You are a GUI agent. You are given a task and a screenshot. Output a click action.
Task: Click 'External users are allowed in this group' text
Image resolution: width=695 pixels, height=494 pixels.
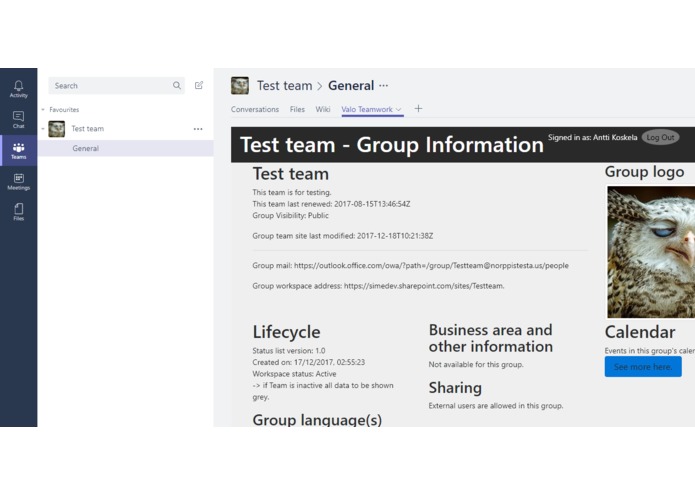[x=496, y=405]
